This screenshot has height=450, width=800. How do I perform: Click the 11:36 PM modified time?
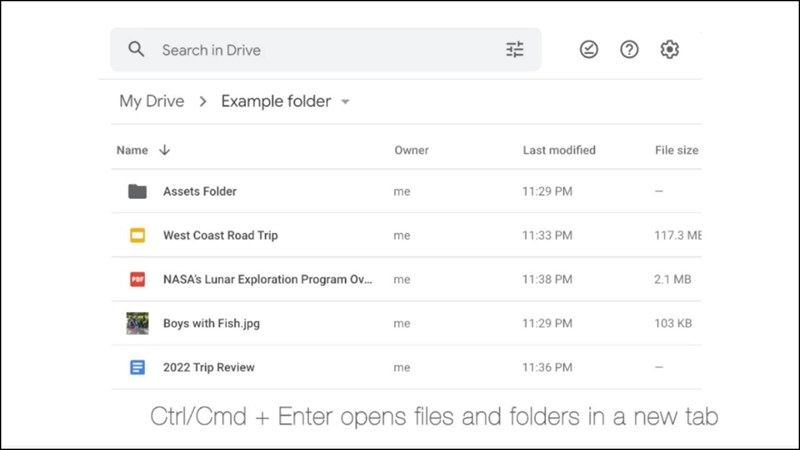(x=547, y=367)
